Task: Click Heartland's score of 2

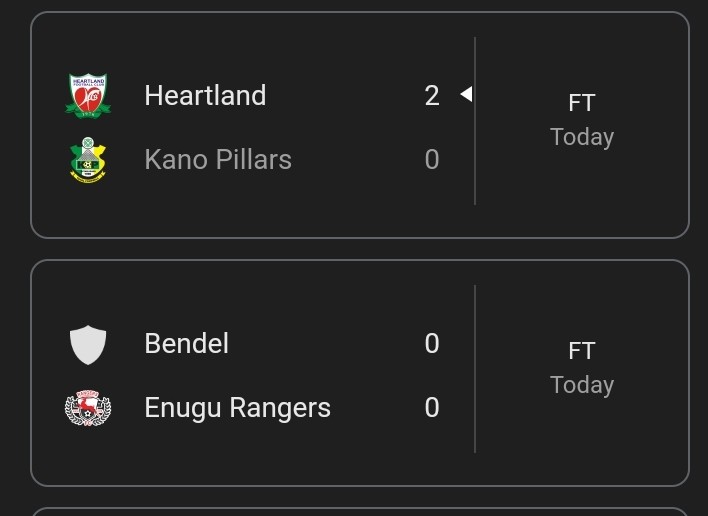Action: tap(432, 96)
